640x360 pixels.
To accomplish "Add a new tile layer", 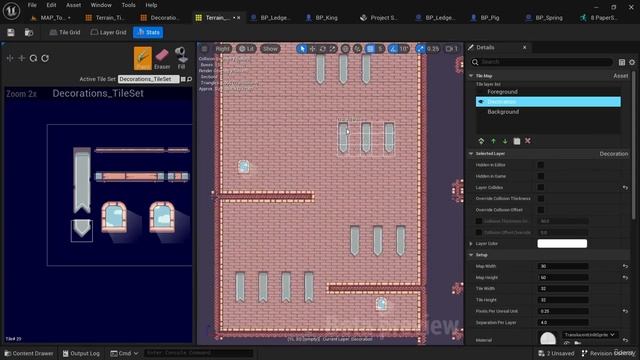I will tap(481, 141).
